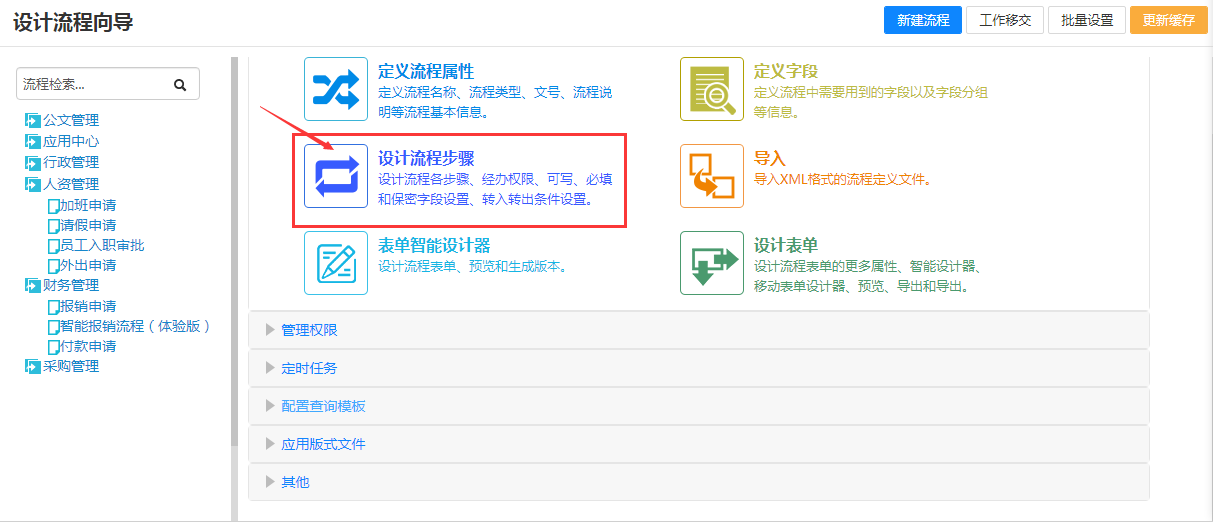The width and height of the screenshot is (1213, 522).
Task: Select 请假申请 in the process tree
Action: [88, 225]
